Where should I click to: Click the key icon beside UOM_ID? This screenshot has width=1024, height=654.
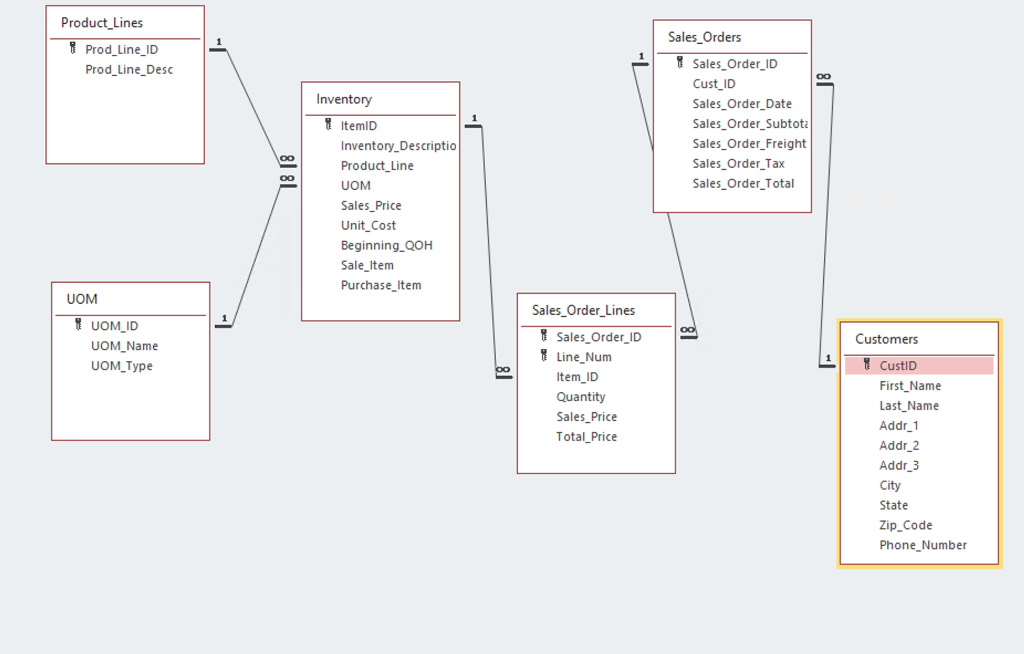tap(78, 325)
